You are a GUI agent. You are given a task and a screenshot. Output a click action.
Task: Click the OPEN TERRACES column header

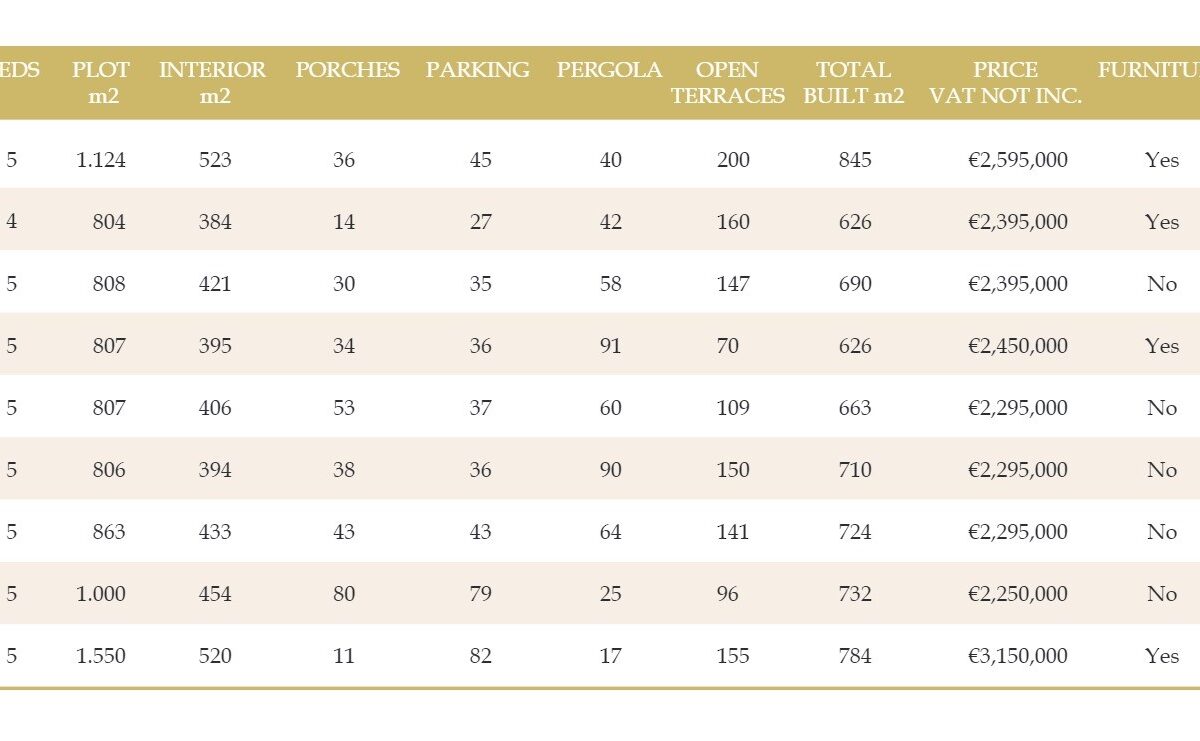728,83
